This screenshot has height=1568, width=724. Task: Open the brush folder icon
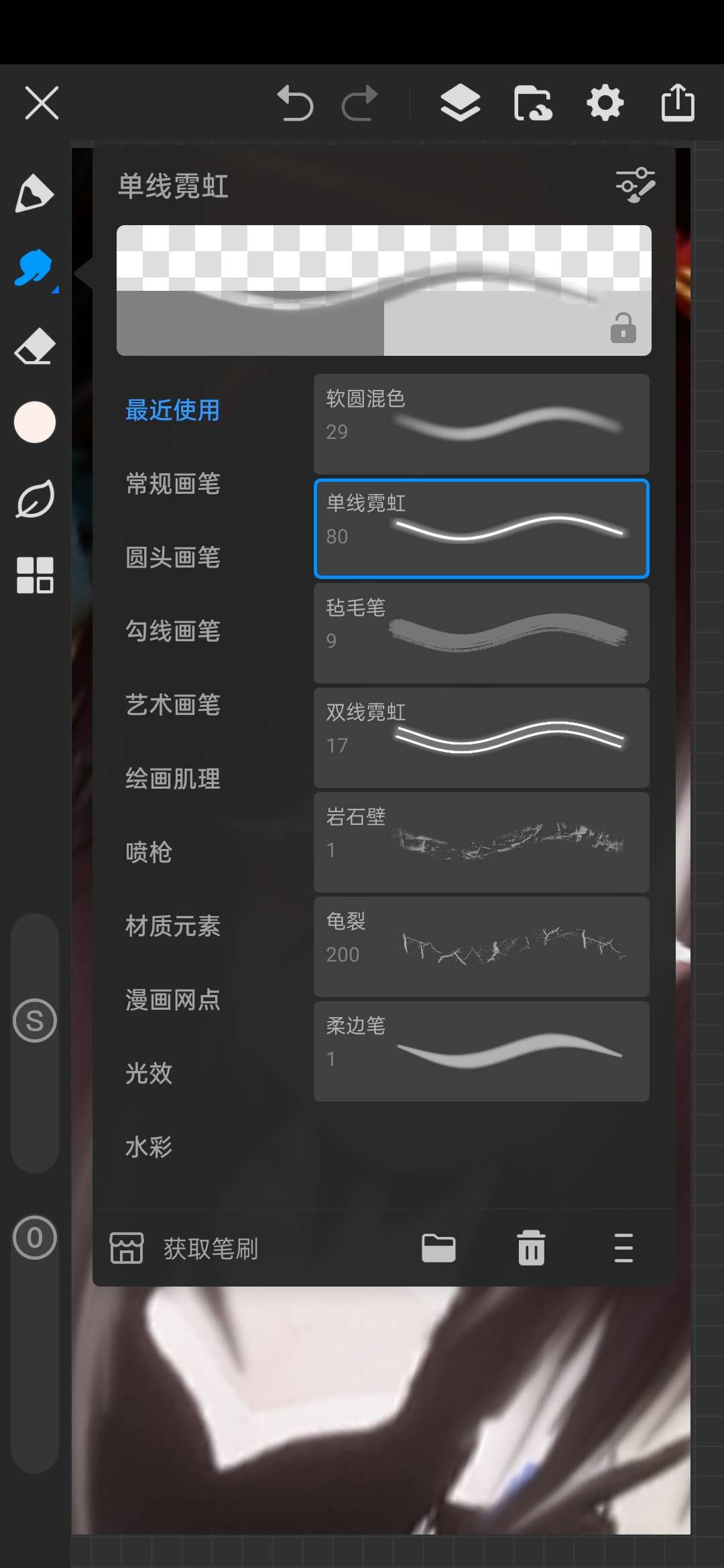[438, 1248]
